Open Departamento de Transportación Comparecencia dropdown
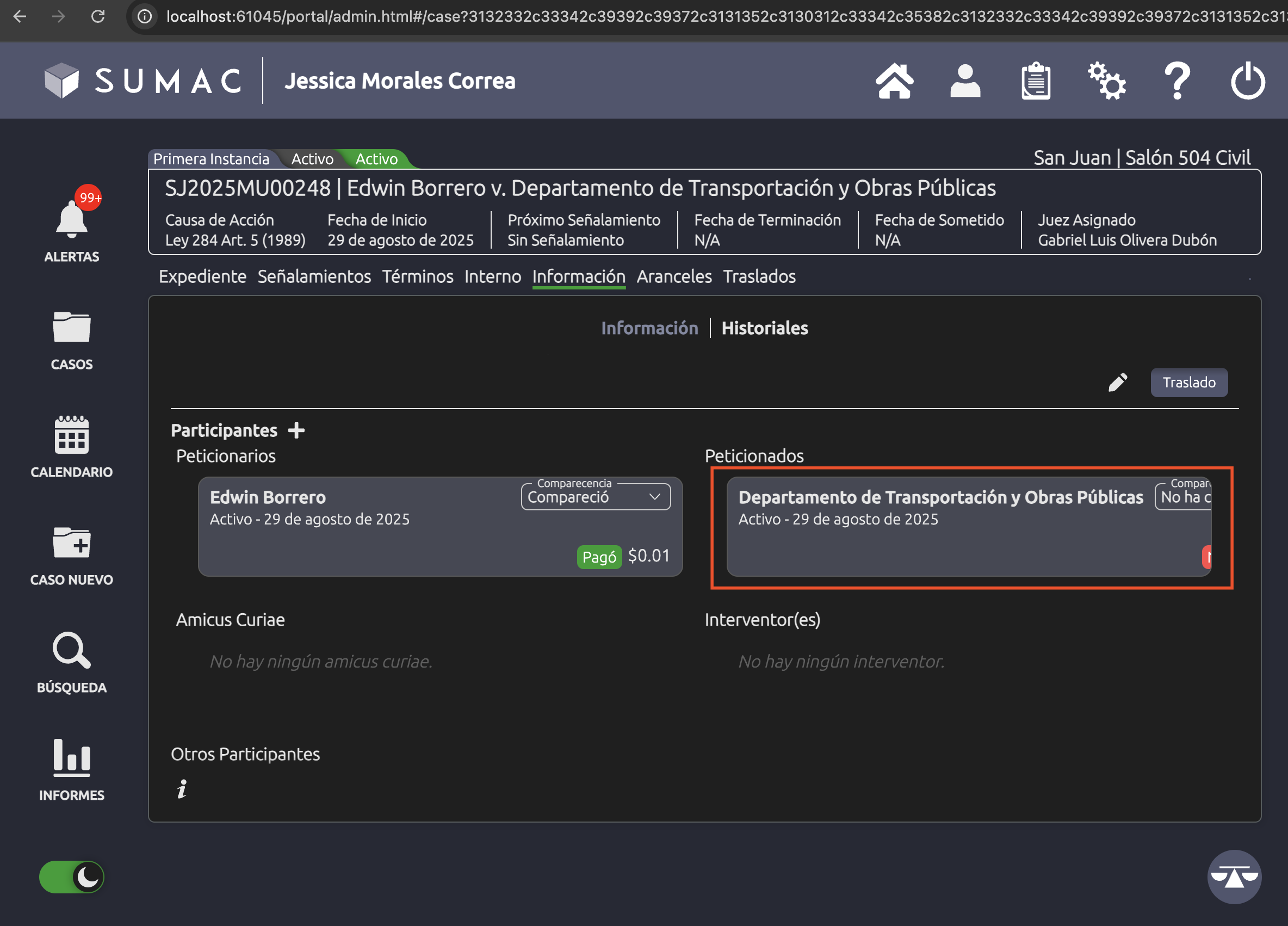Viewport: 1288px width, 926px height. click(x=1184, y=497)
